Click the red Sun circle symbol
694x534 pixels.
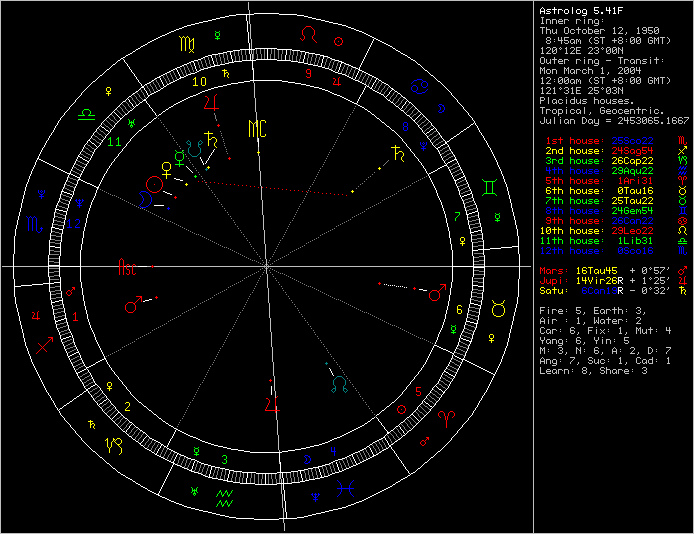(x=154, y=183)
